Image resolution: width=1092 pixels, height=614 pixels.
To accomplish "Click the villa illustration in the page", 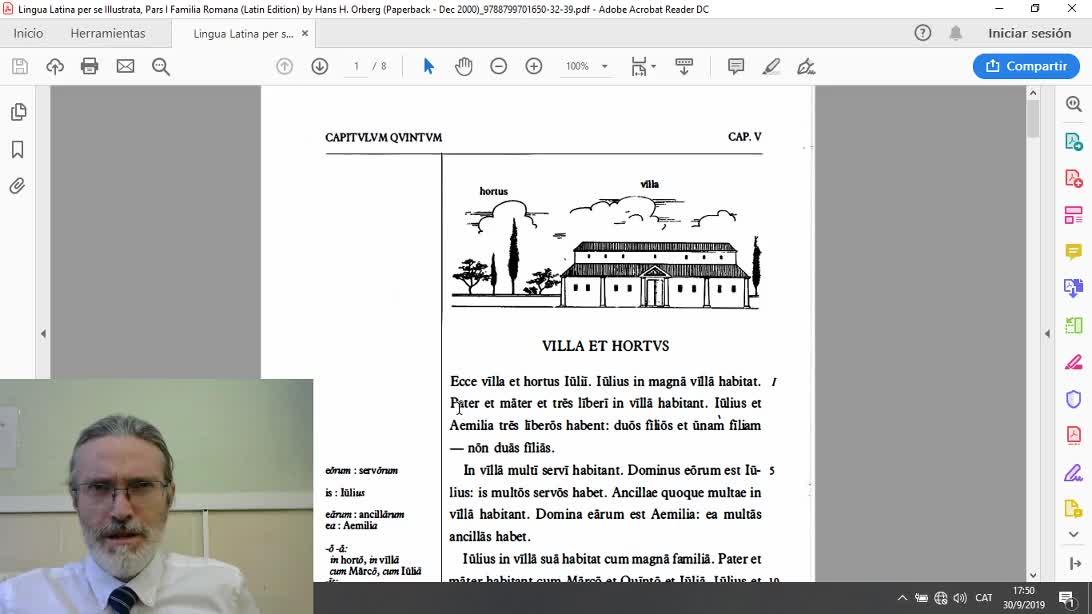I will pos(605,244).
